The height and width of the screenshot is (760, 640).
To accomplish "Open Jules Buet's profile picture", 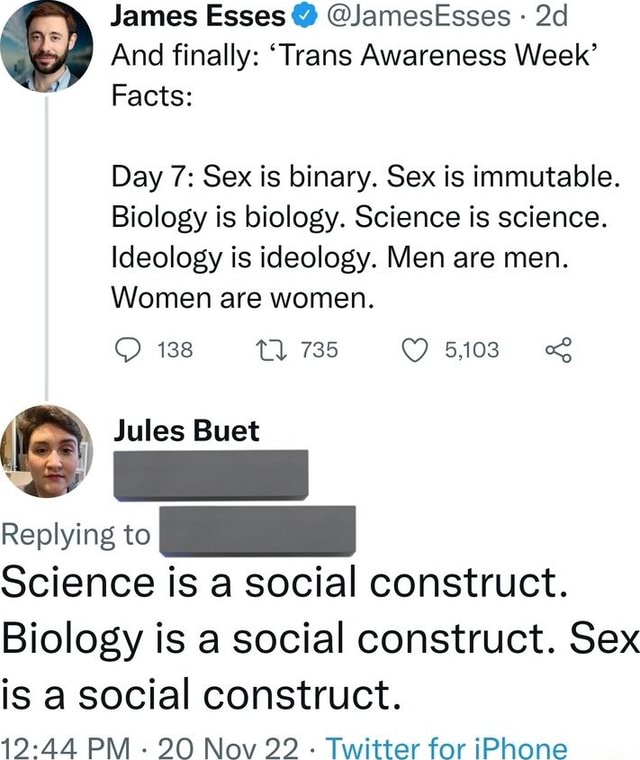I will 46,450.
